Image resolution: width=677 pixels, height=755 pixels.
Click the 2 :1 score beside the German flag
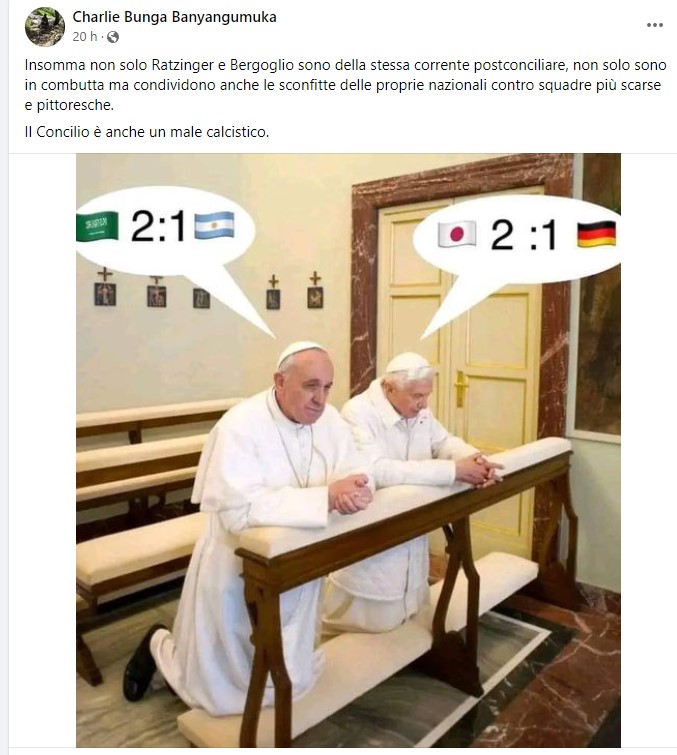pos(524,234)
